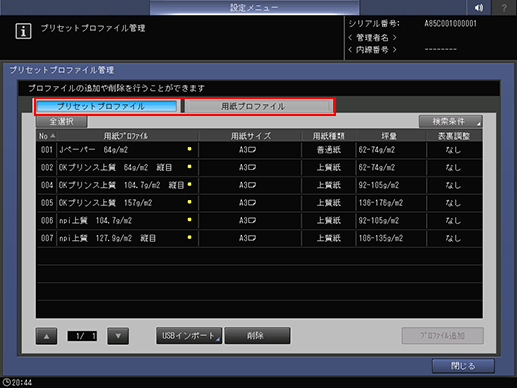
Task: Click the 用紙プロファイル column header
Action: coord(126,136)
